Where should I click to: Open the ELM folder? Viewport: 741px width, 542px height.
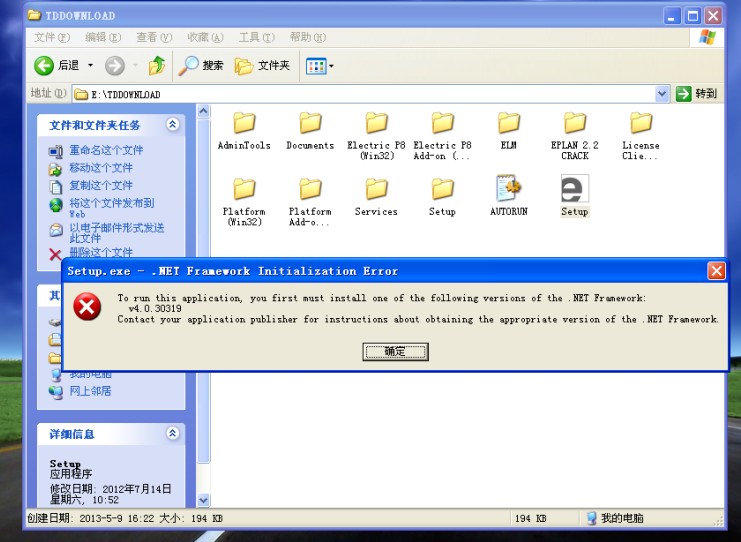pos(509,124)
